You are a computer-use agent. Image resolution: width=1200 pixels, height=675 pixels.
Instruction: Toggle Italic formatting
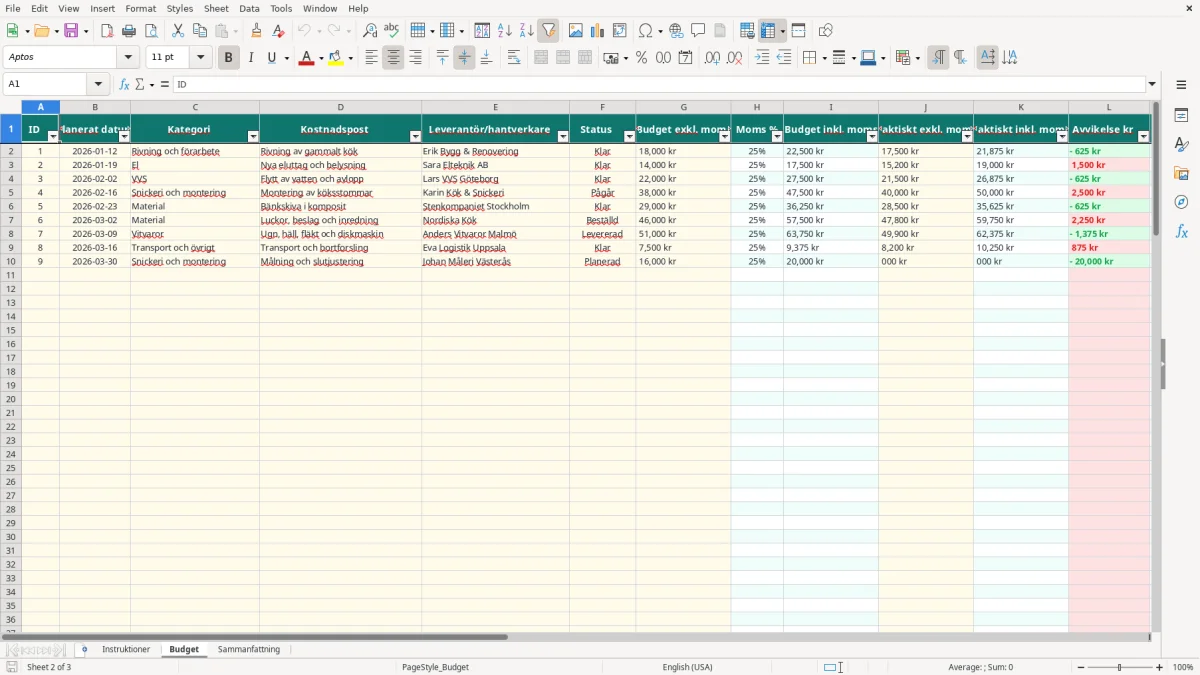(x=250, y=58)
